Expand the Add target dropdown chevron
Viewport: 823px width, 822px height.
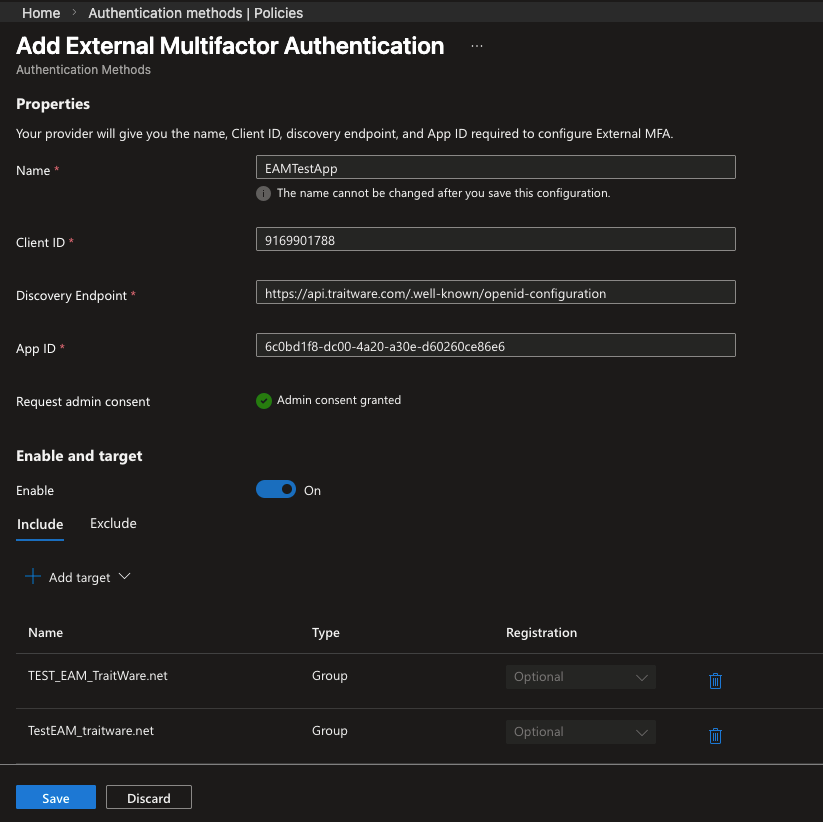(125, 577)
